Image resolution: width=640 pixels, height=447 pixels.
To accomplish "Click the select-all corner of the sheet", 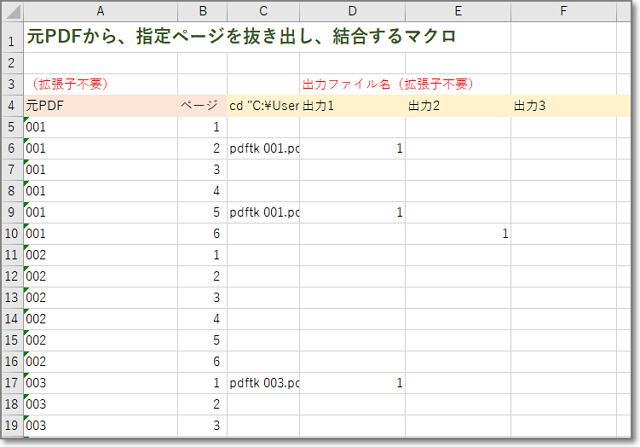I will (14, 11).
